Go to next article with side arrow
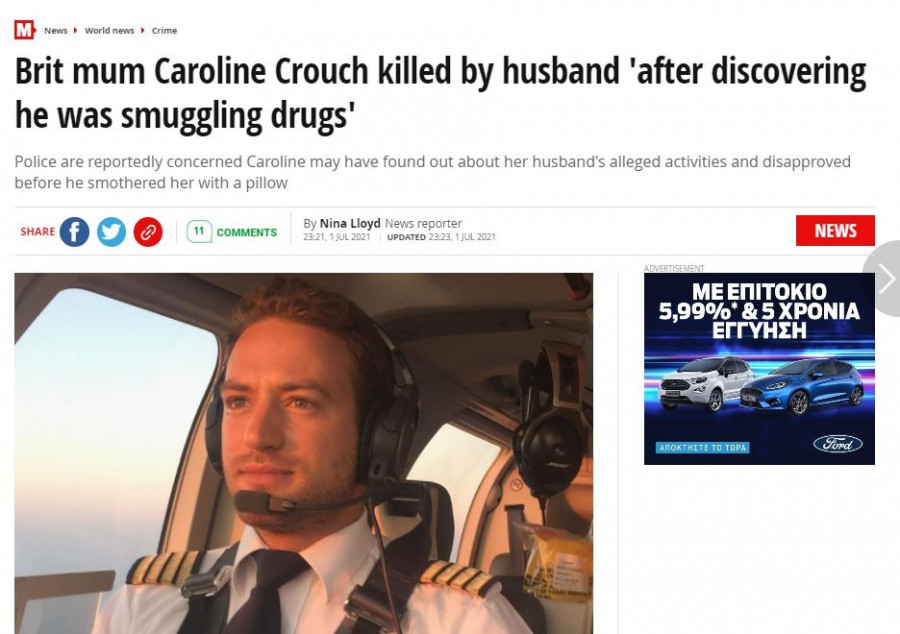 coord(885,278)
